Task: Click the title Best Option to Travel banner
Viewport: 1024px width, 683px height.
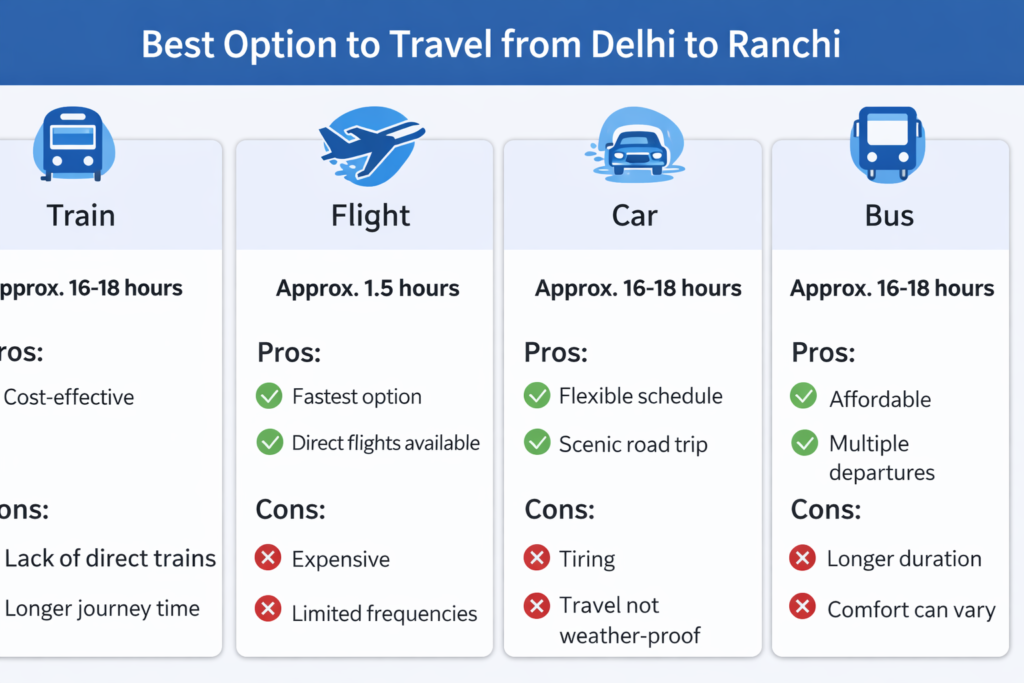Action: click(490, 46)
